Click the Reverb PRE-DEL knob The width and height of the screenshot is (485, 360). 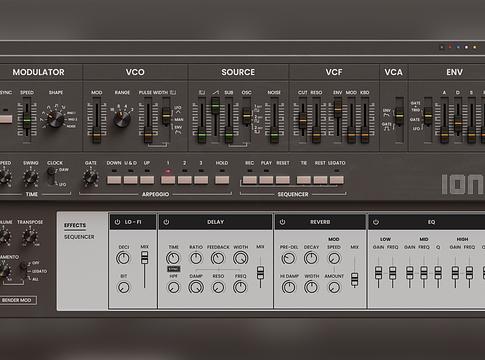[288, 258]
